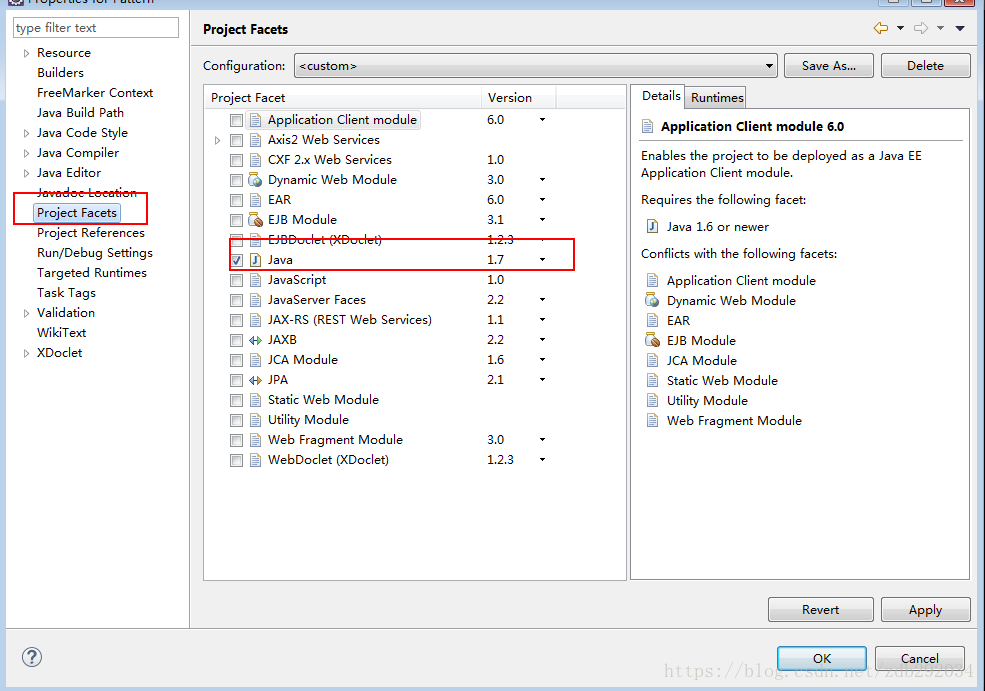Screen dimensions: 985x691
Task: Select Project Facets in the sidebar
Action: tap(77, 213)
